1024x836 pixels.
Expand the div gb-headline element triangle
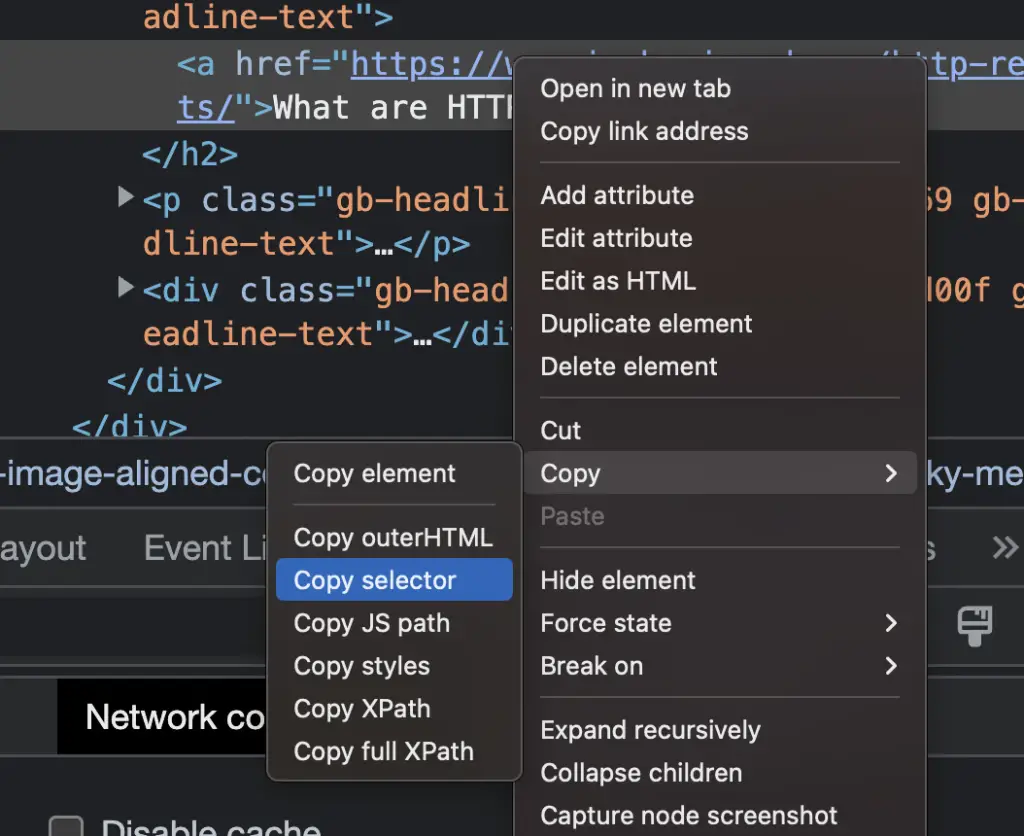(125, 287)
